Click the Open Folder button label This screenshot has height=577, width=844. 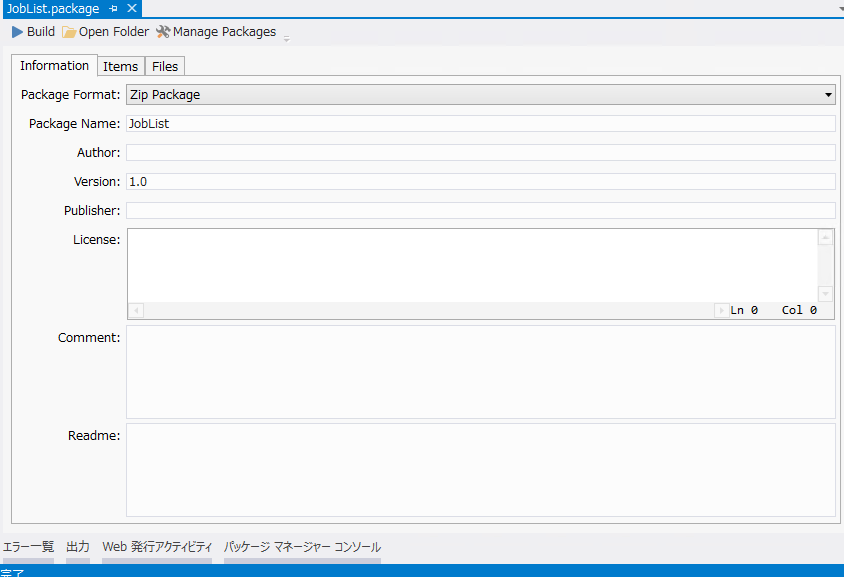[114, 32]
